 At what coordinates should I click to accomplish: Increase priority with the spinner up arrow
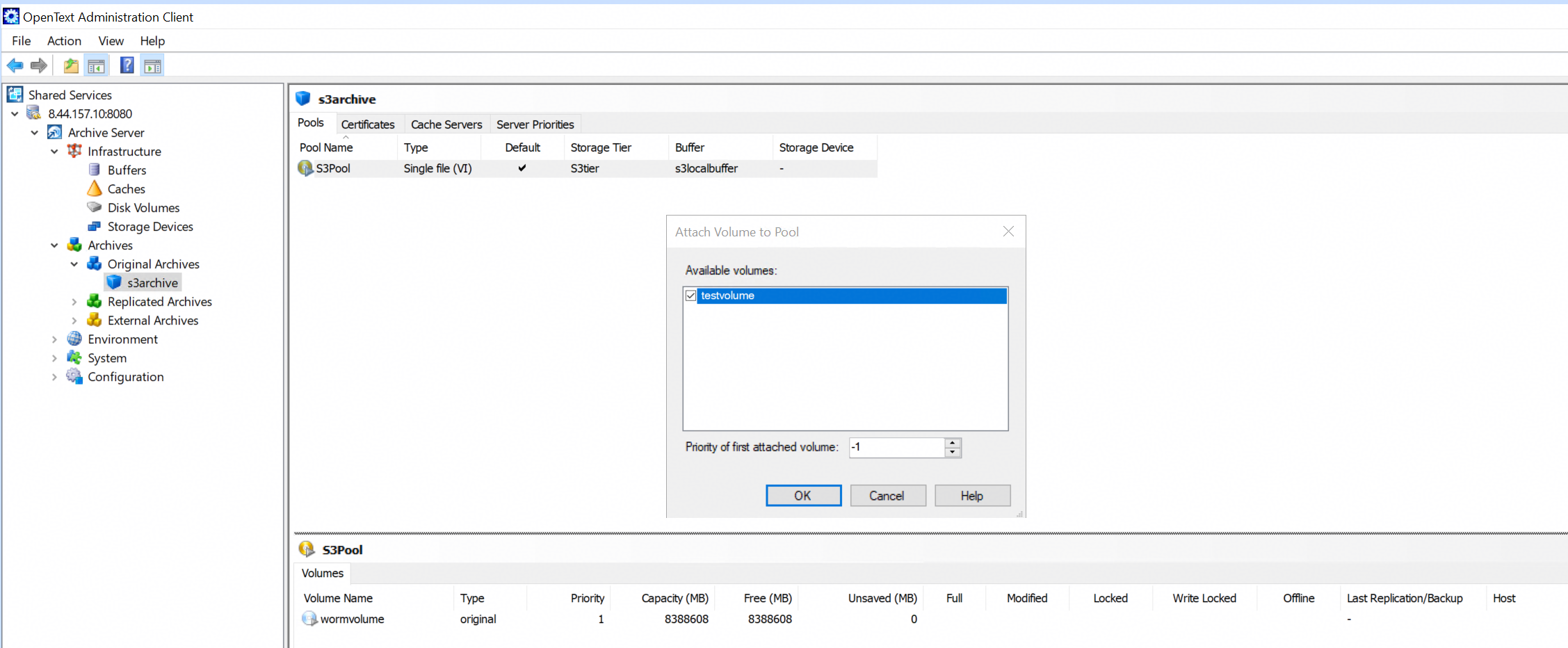[953, 442]
